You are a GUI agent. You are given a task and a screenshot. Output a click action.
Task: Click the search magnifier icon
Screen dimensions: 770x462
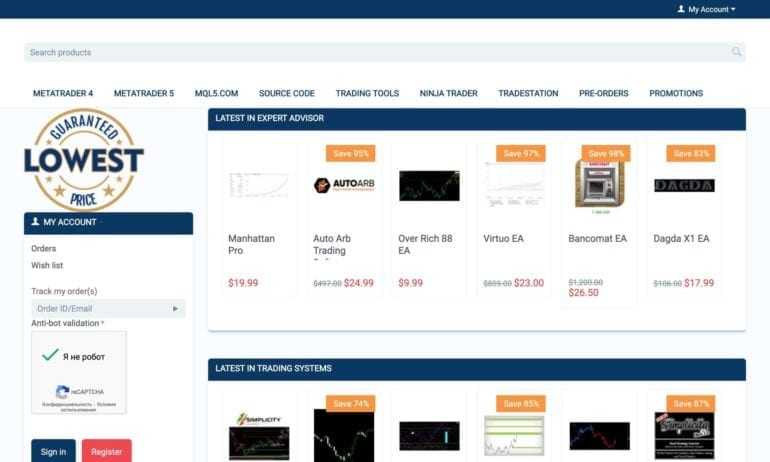click(x=736, y=52)
